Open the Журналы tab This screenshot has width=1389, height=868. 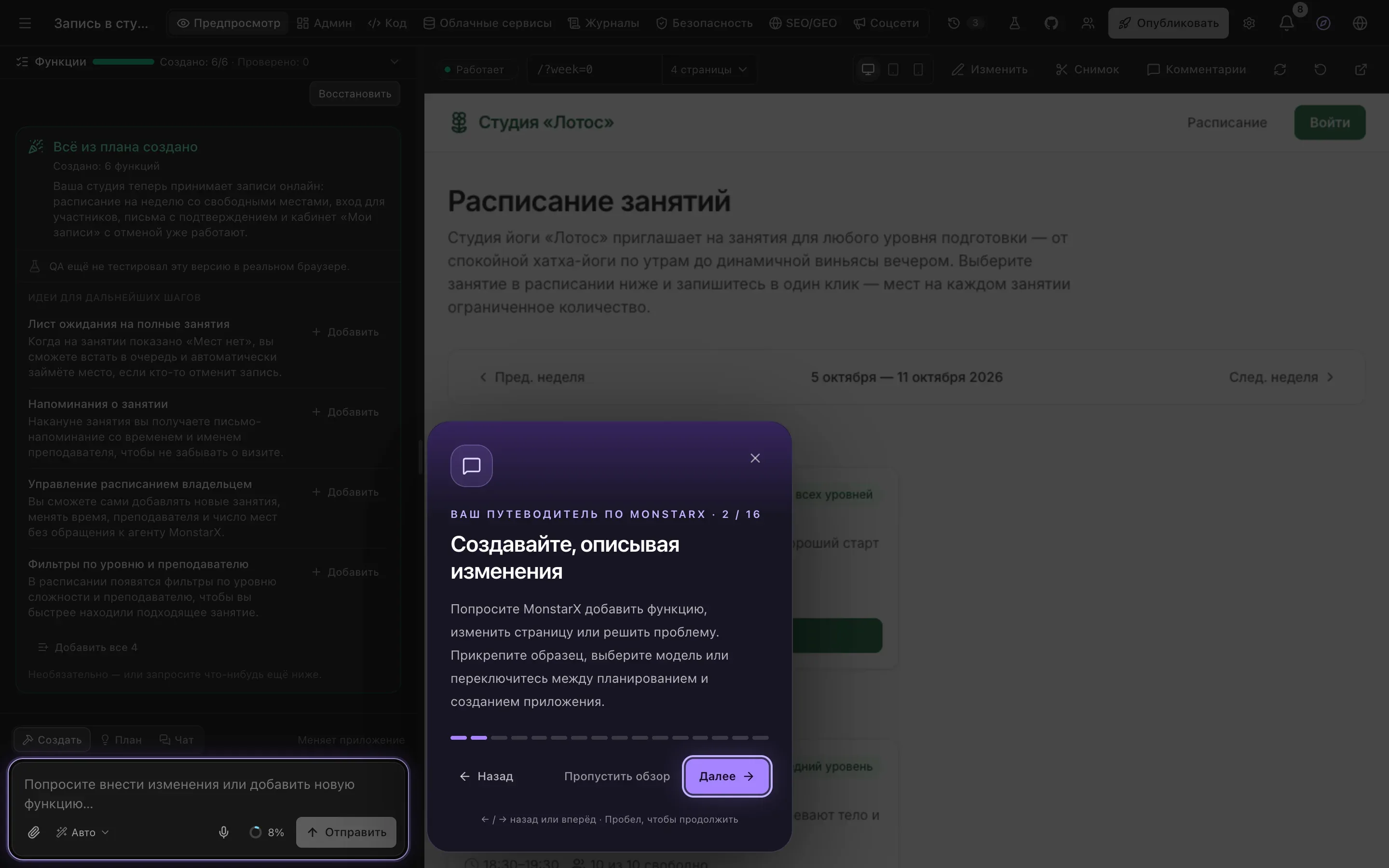(x=603, y=23)
